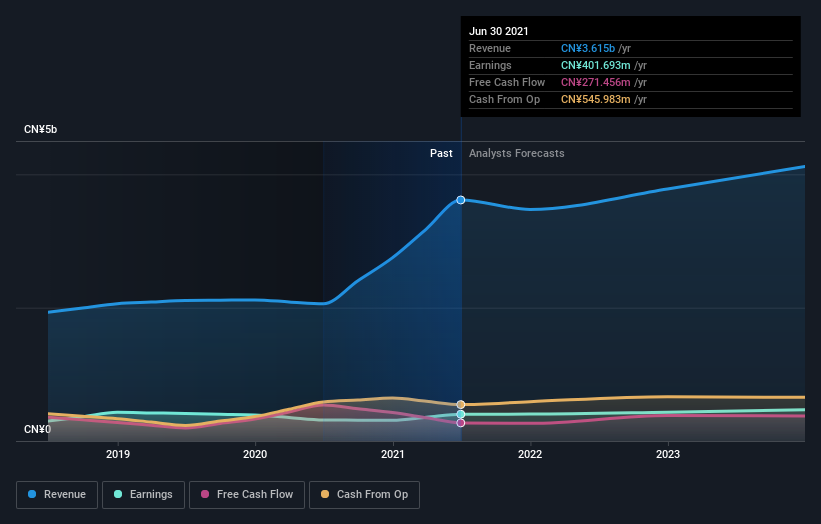
Task: Click the teal Earnings legend dot
Action: 118,494
